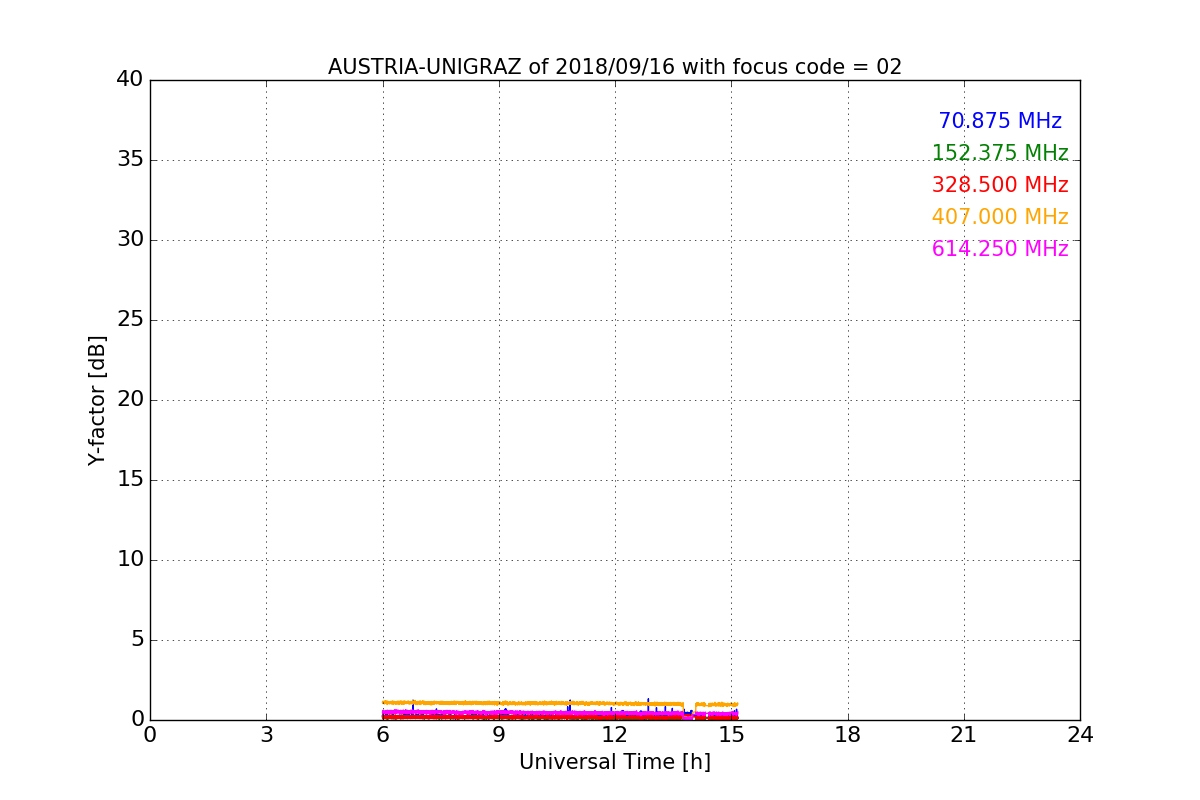The height and width of the screenshot is (800, 1200).
Task: Select the 70.875 MHz legend label
Action: pos(1000,121)
